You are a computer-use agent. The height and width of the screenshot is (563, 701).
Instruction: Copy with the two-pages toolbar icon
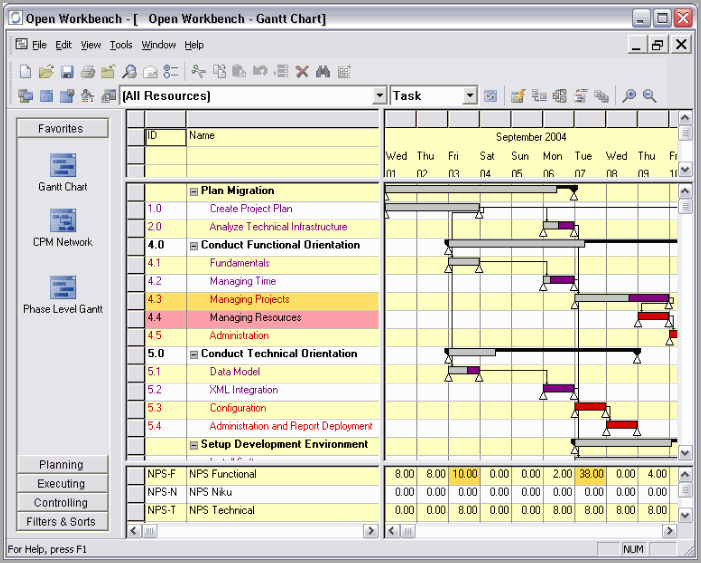click(219, 72)
